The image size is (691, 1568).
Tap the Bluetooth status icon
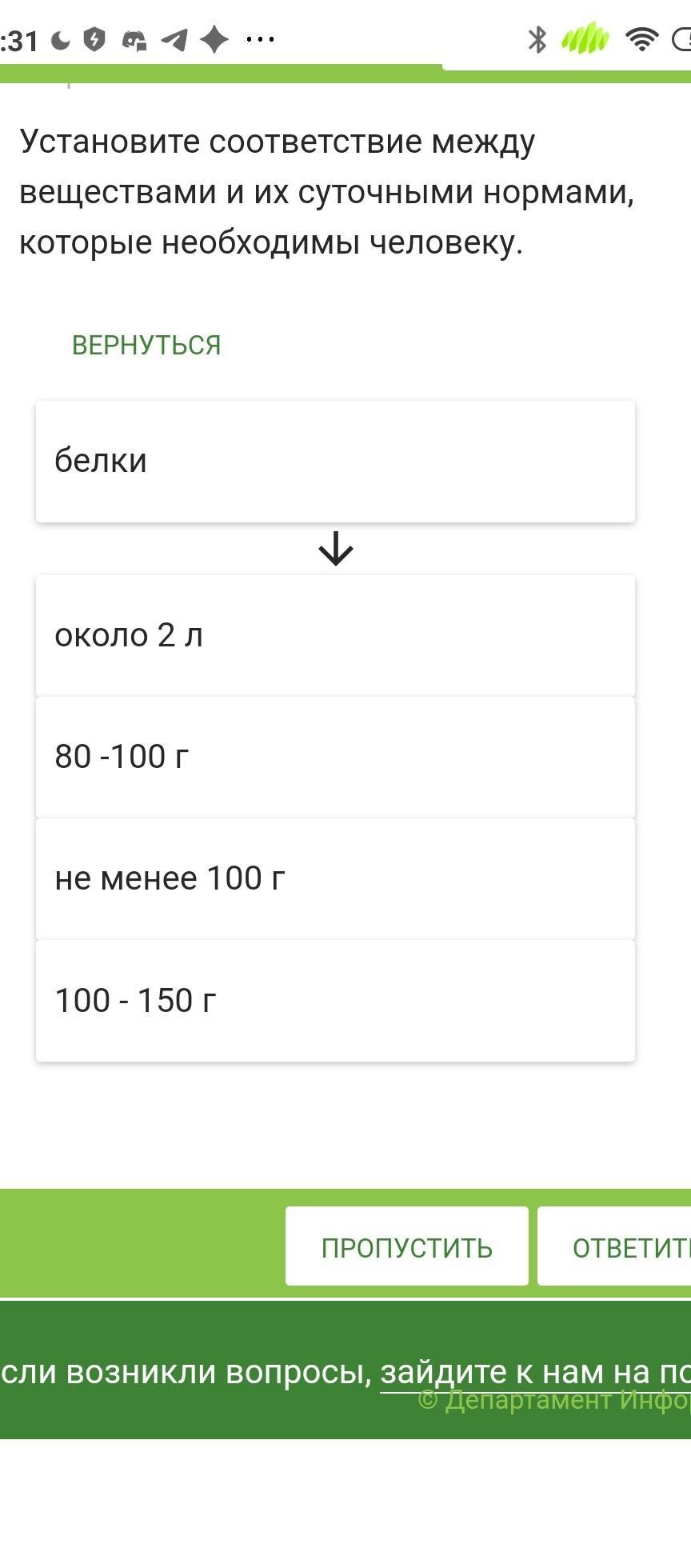click(537, 39)
